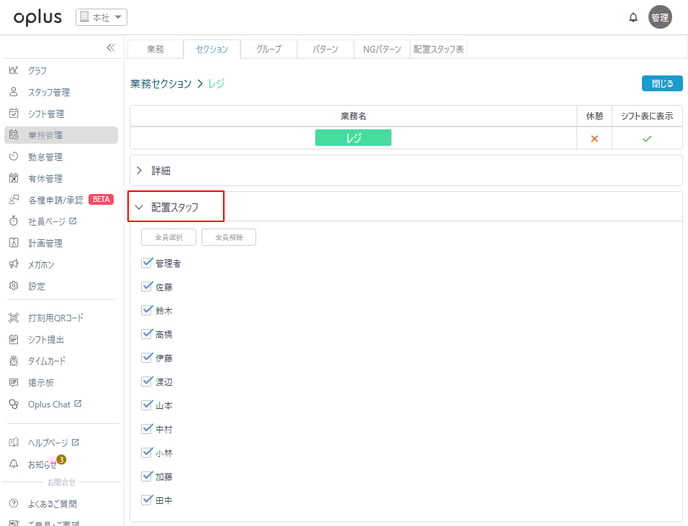Collapse the sidebar with double chevron
The height and width of the screenshot is (526, 688).
coord(110,48)
